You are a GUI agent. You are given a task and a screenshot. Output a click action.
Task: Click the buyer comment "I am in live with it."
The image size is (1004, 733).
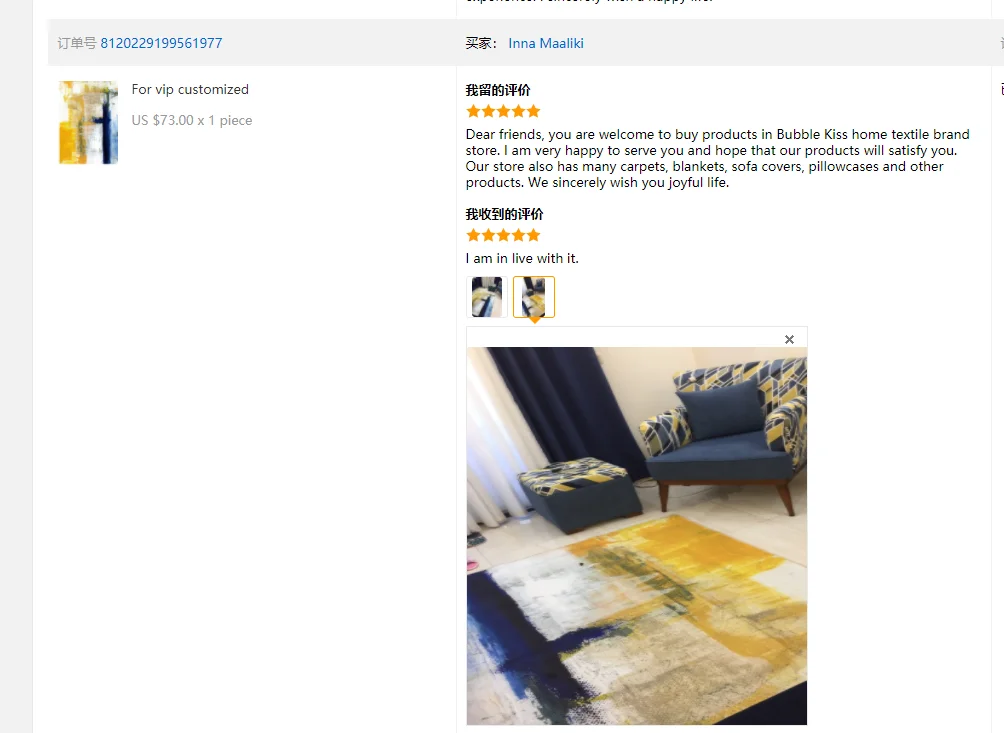[522, 258]
